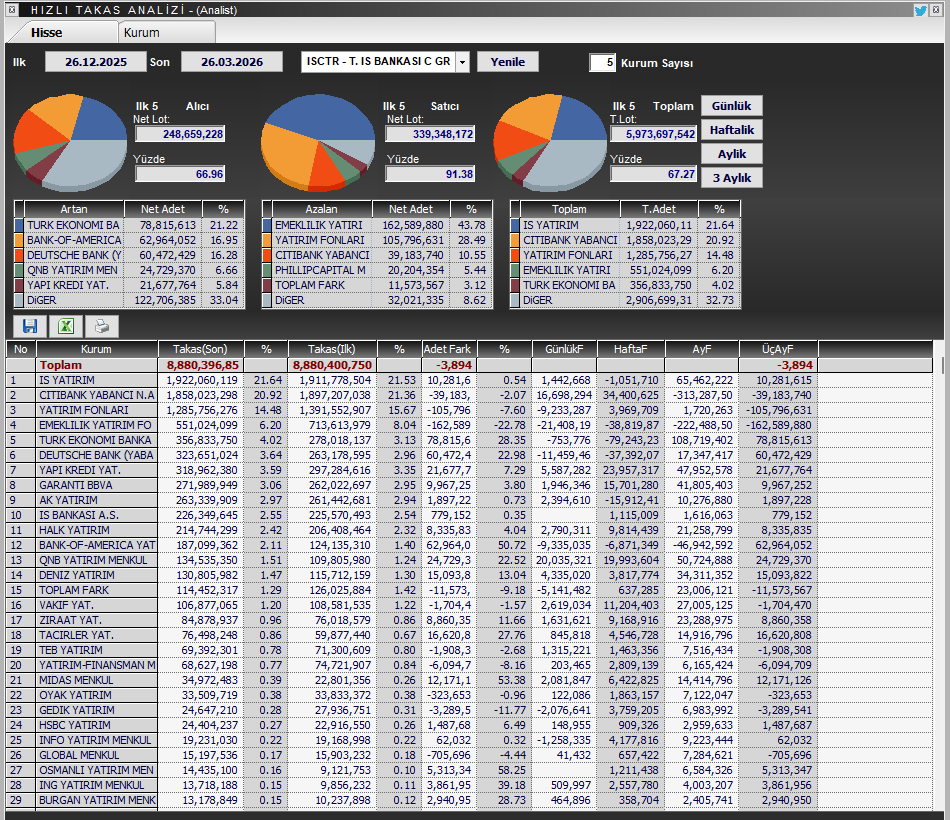This screenshot has width=950, height=820.
Task: Click the Artan table header
Action: (74, 209)
